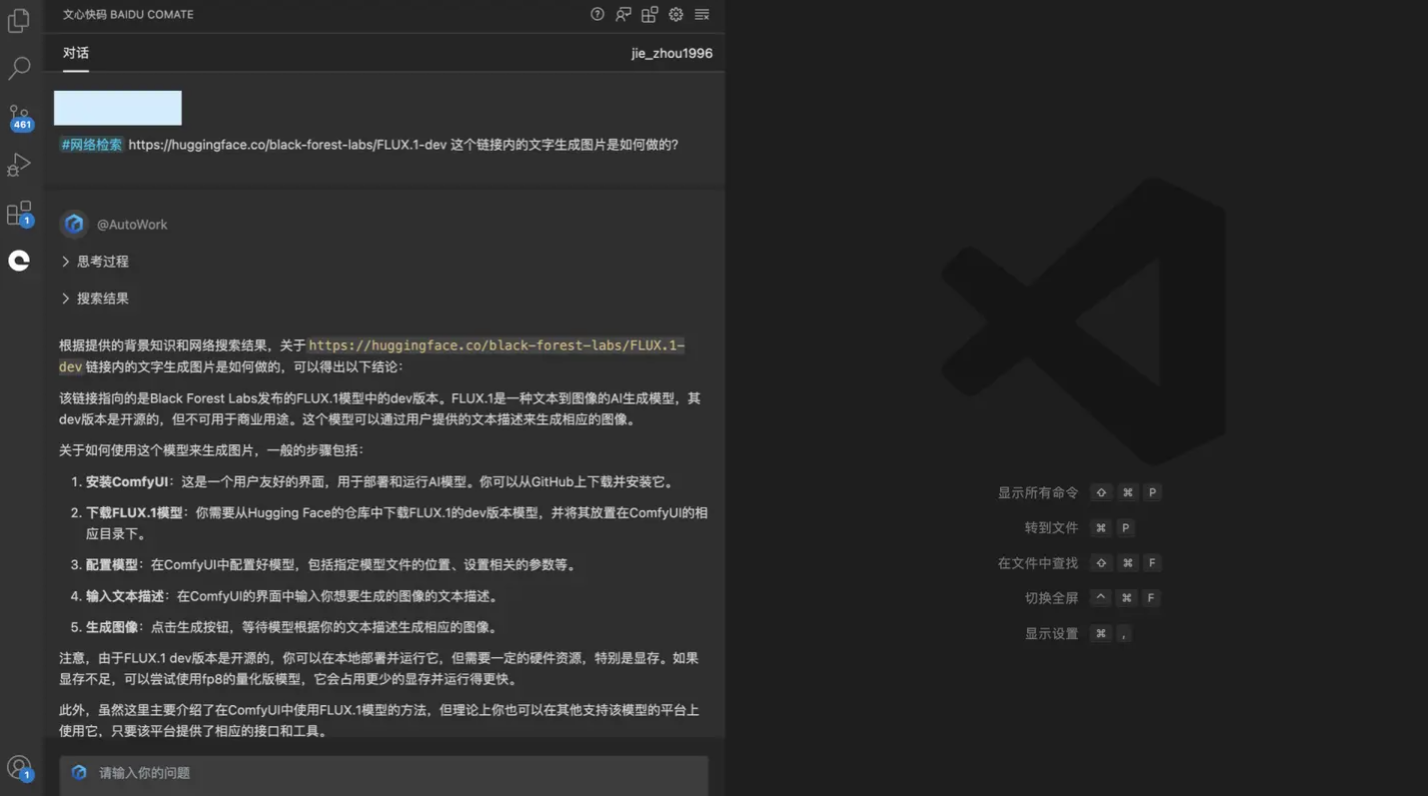Clear the chat with the clear-history icon
This screenshot has width=1428, height=796.
click(701, 14)
